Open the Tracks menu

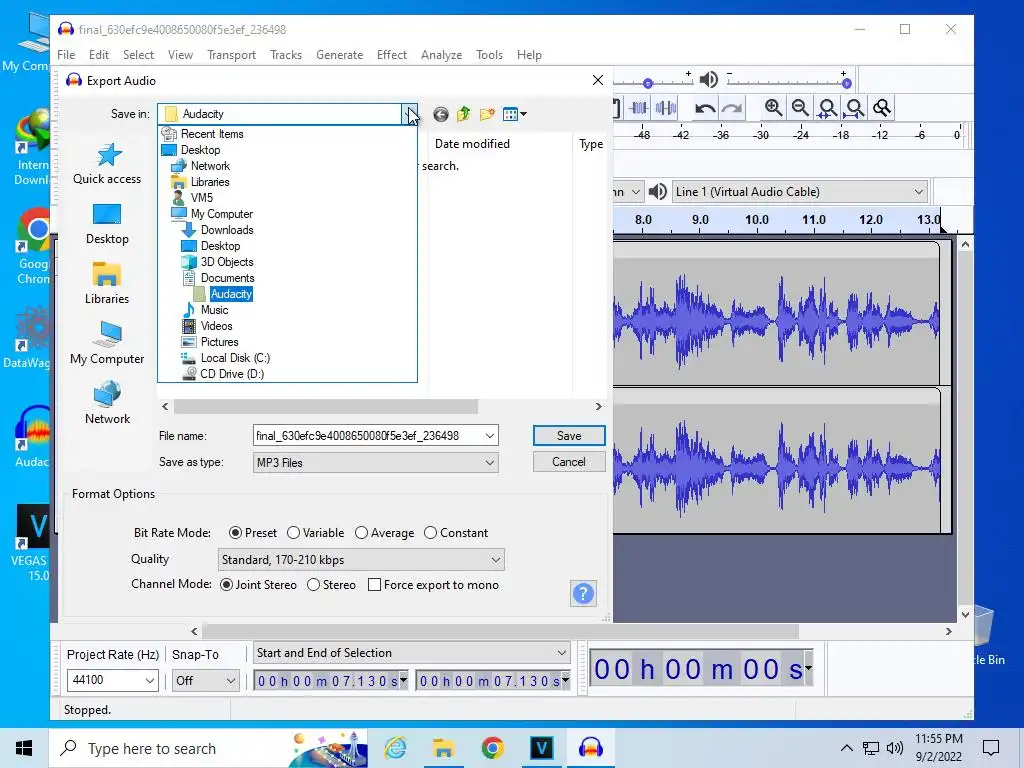(286, 55)
